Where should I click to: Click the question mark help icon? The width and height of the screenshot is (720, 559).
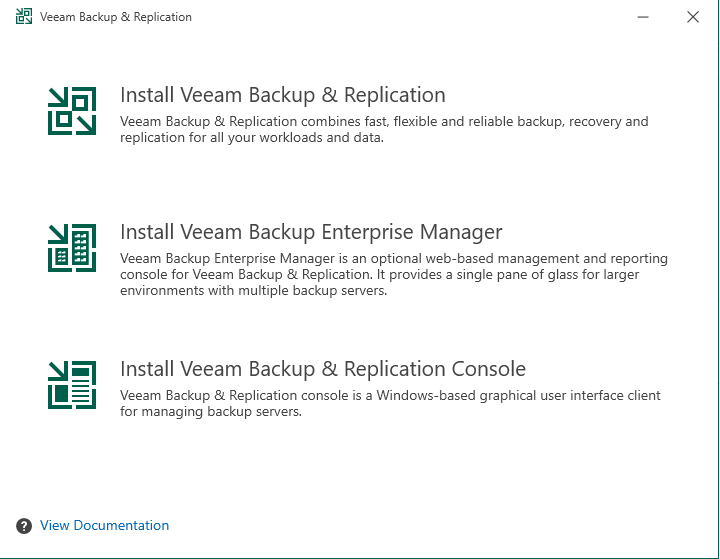[x=24, y=525]
